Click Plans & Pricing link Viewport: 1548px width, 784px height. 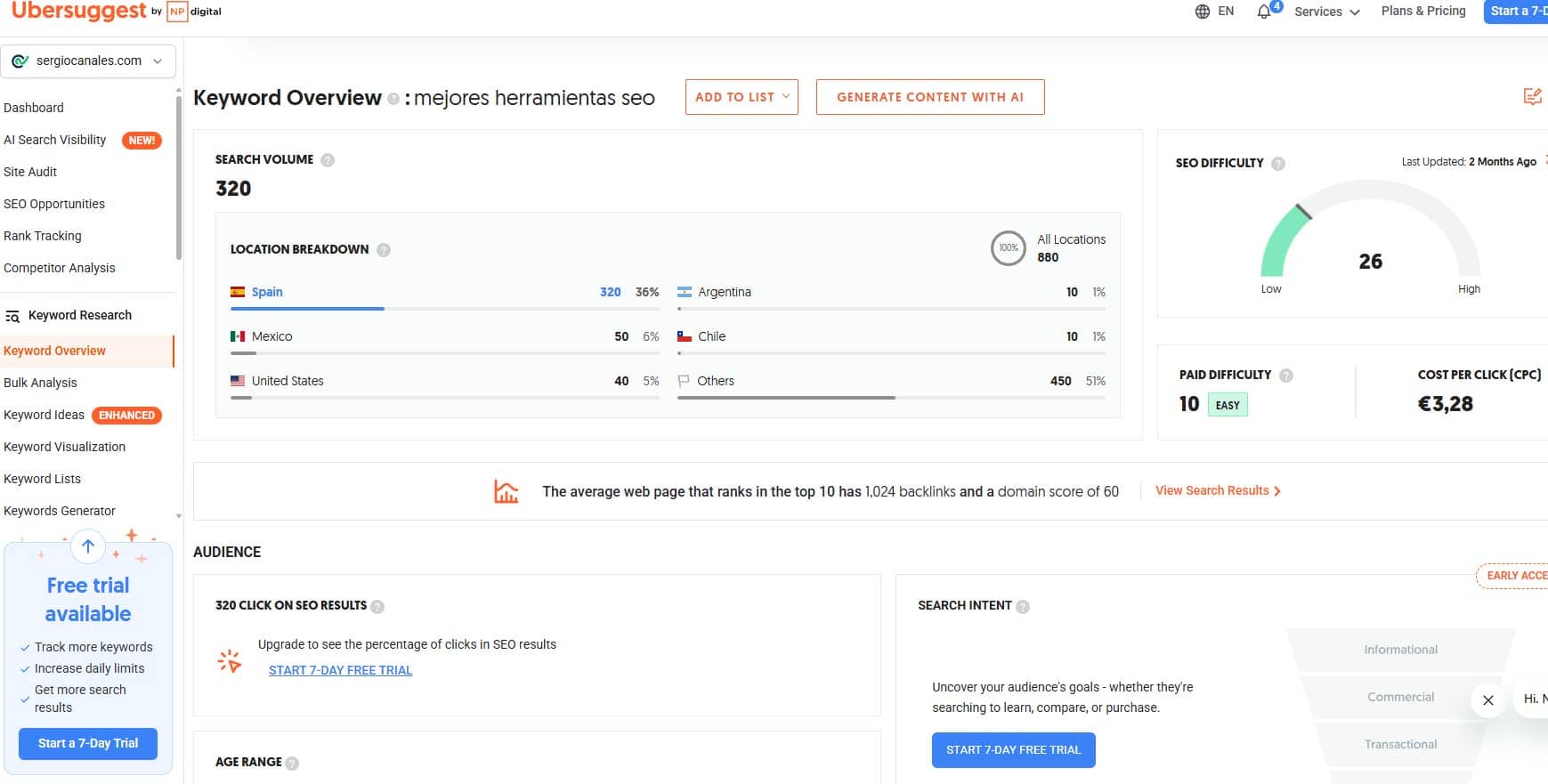[x=1423, y=11]
